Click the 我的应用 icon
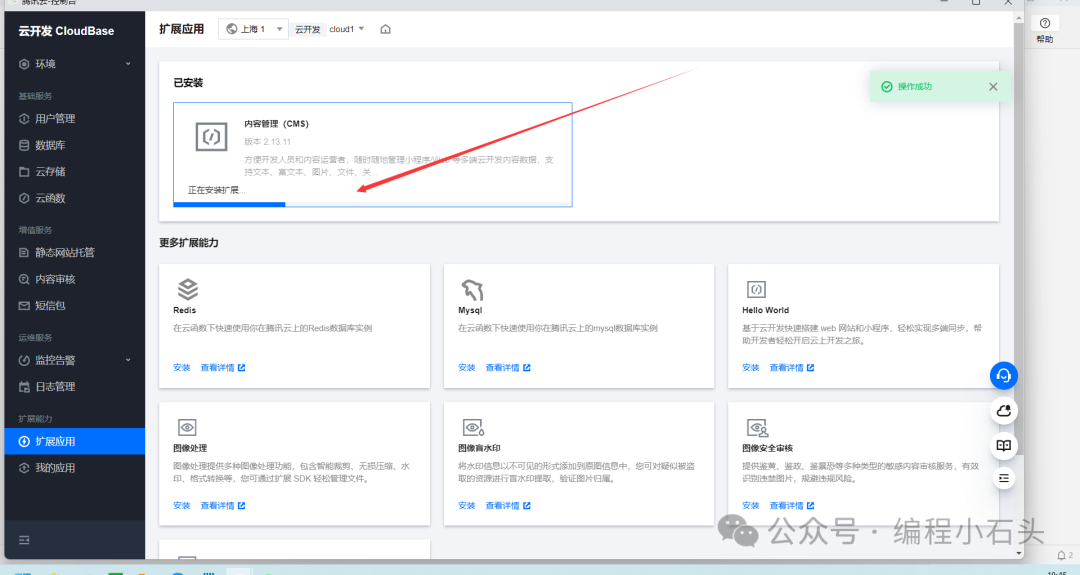 (24, 468)
